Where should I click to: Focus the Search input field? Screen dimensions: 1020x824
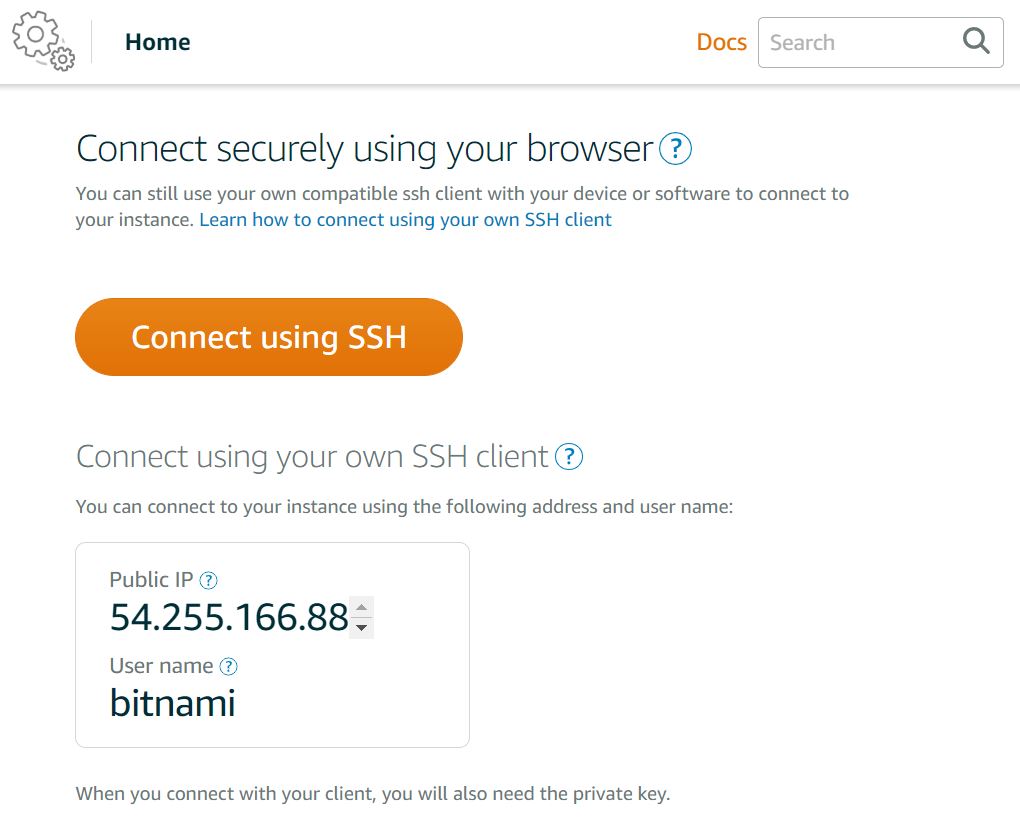(x=859, y=42)
